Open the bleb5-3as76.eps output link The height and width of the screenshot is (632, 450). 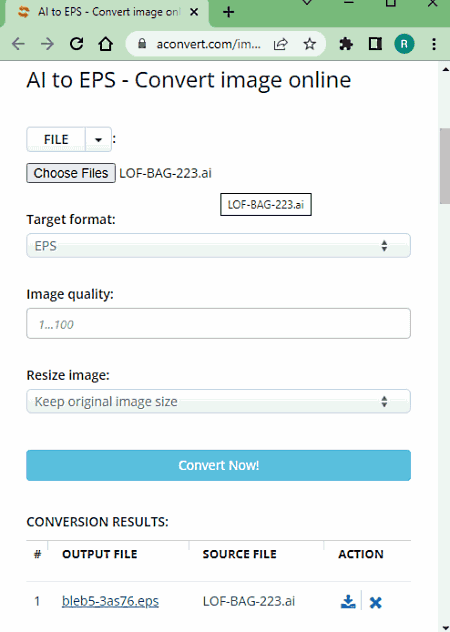(x=110, y=601)
